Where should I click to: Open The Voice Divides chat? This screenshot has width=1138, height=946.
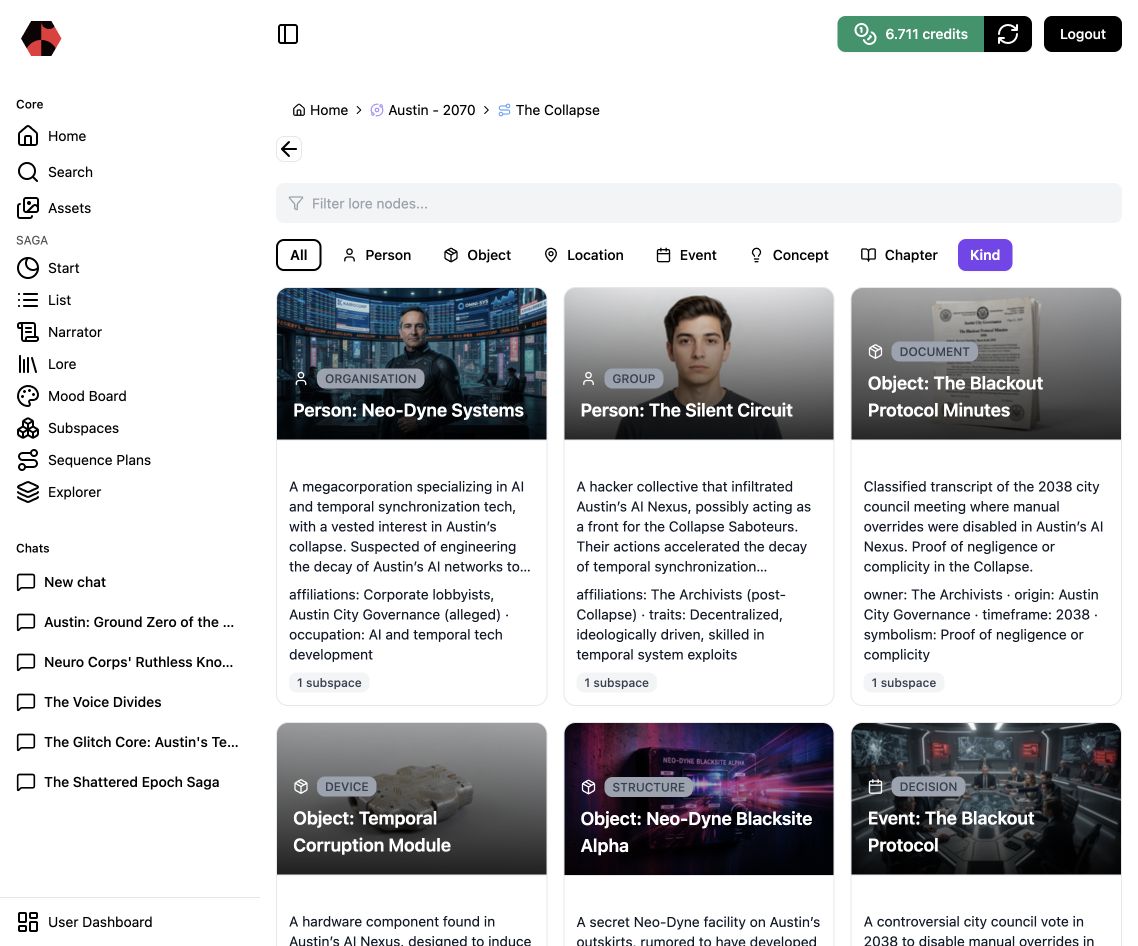pyautogui.click(x=89, y=702)
